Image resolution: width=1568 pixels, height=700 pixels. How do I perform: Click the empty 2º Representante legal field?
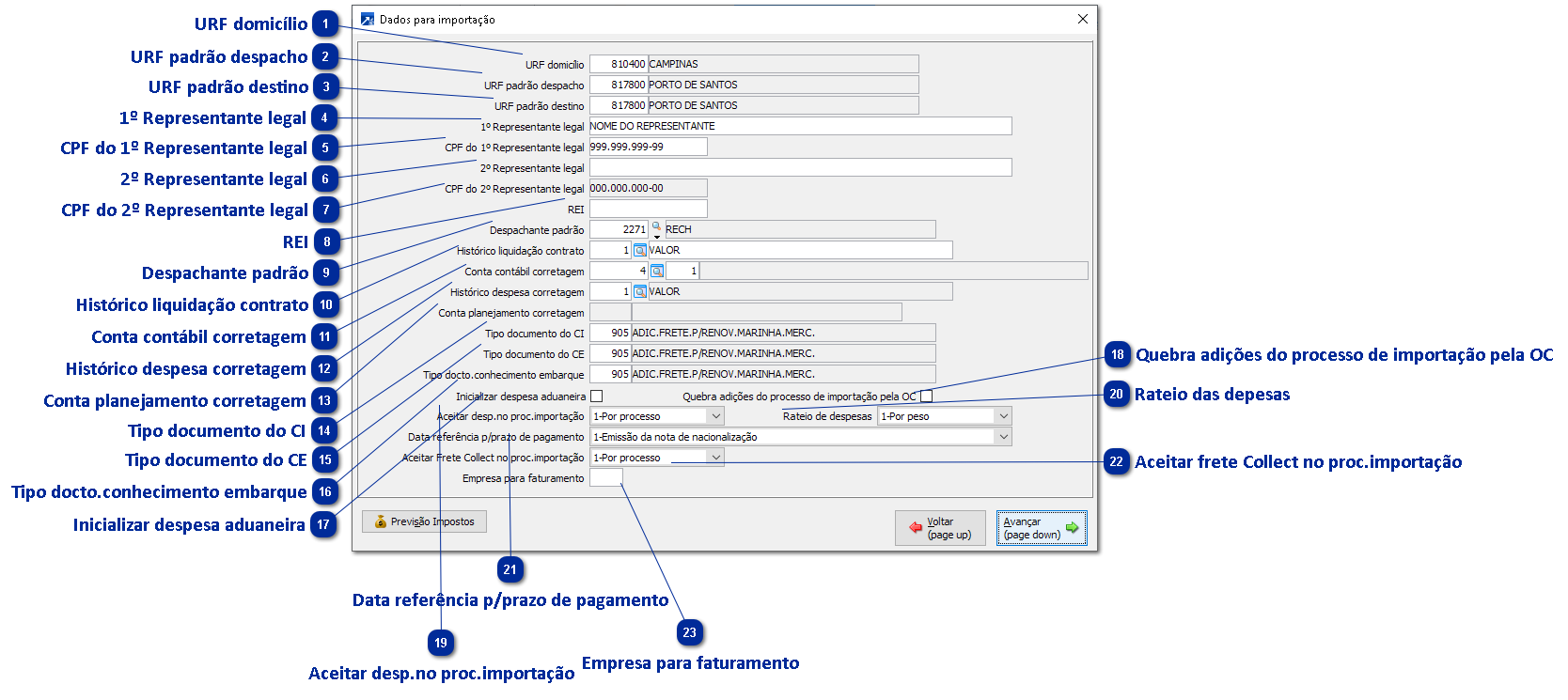coord(801,167)
